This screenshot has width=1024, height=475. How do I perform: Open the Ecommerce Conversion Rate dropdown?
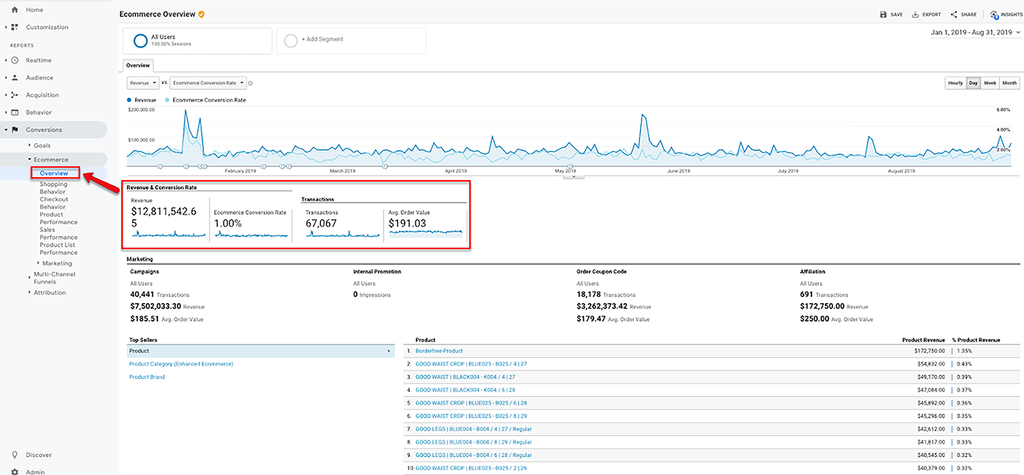coord(209,83)
